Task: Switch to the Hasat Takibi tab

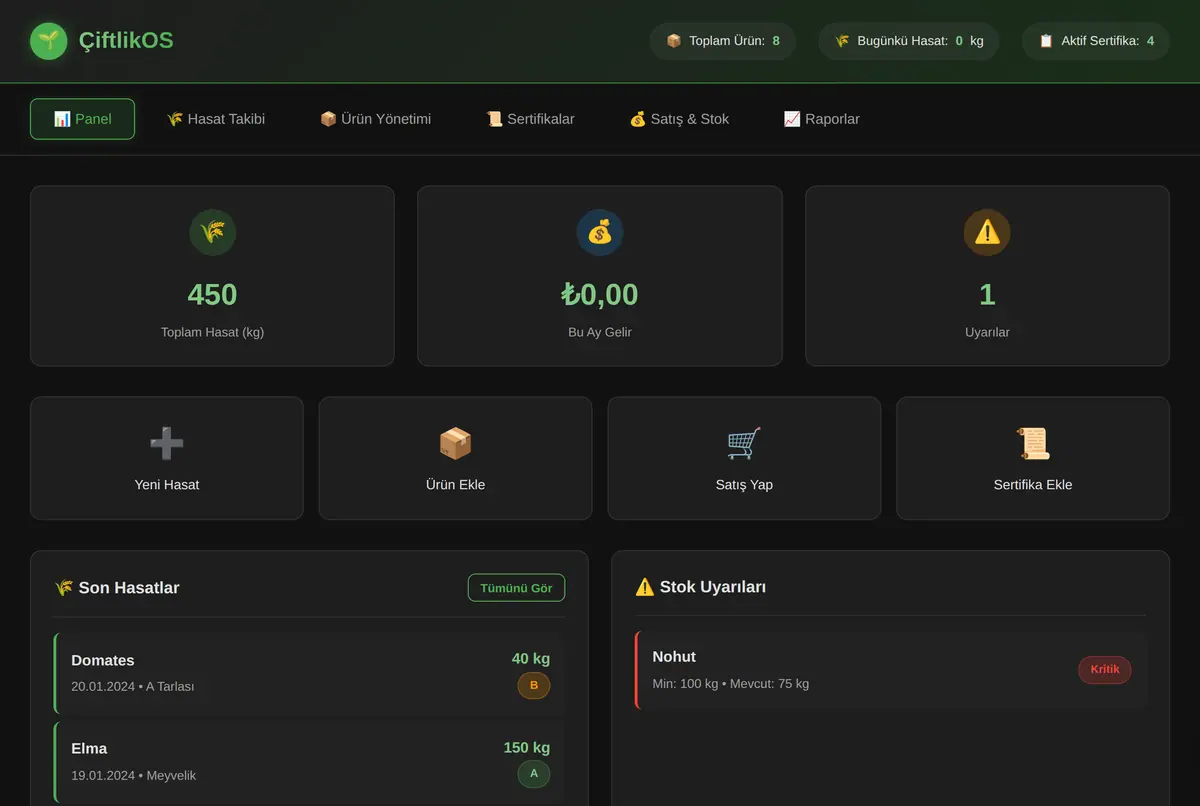Action: 216,119
